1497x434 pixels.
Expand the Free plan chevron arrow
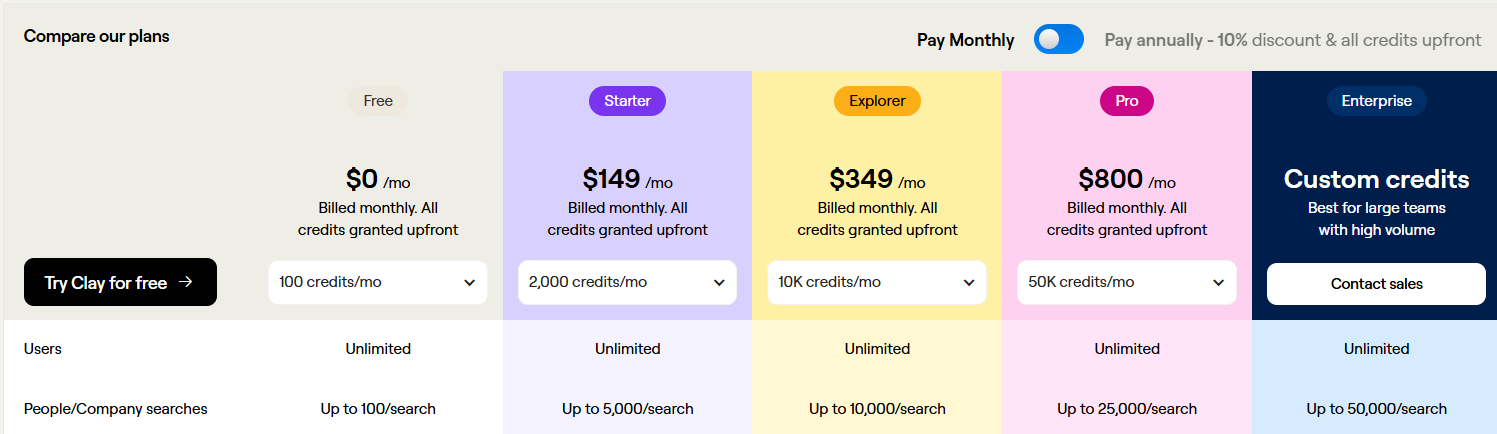coord(469,283)
